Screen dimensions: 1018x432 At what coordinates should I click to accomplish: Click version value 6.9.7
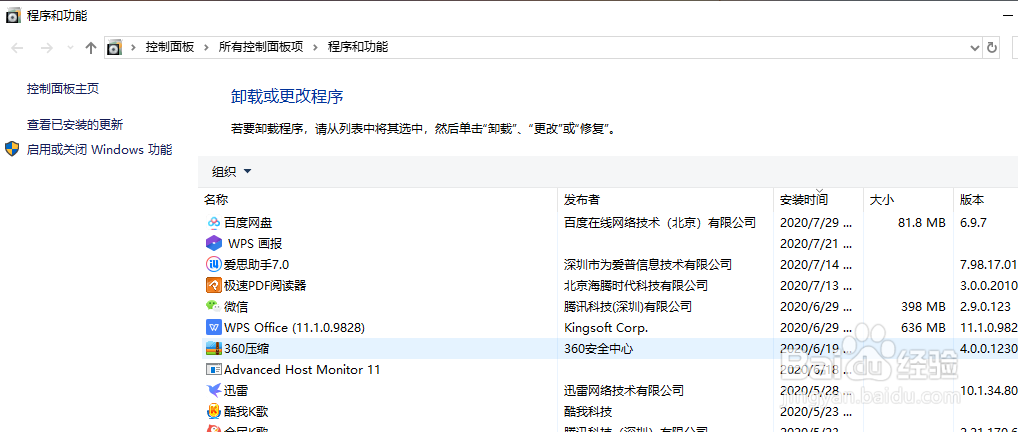[973, 223]
